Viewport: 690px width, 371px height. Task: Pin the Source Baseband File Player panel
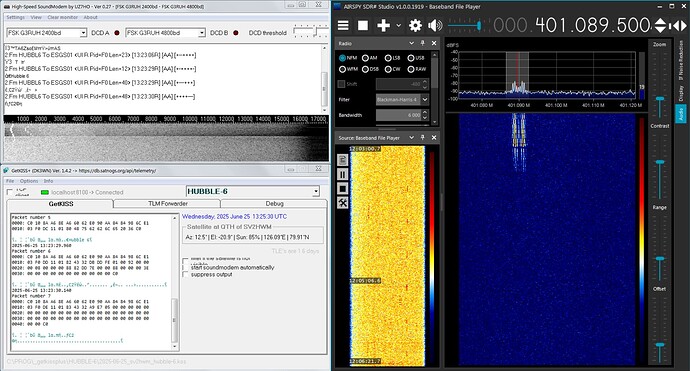422,138
